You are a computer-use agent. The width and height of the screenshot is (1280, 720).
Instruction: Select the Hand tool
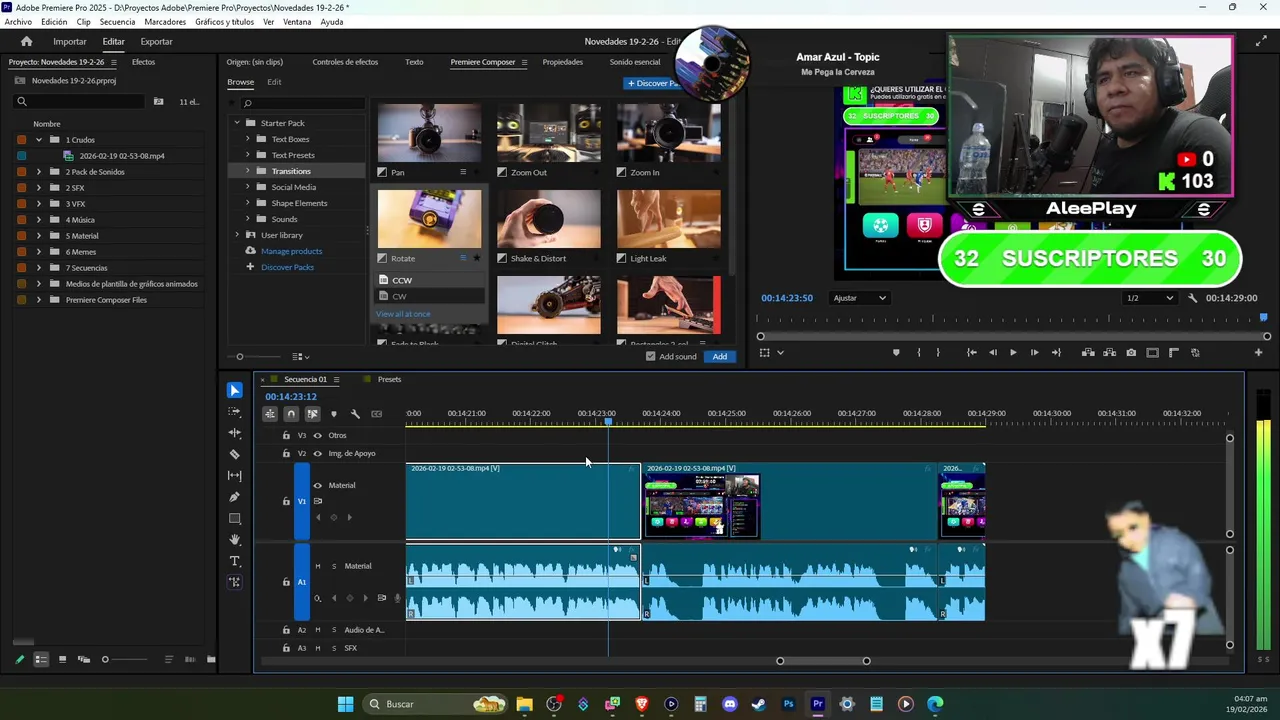tap(235, 540)
